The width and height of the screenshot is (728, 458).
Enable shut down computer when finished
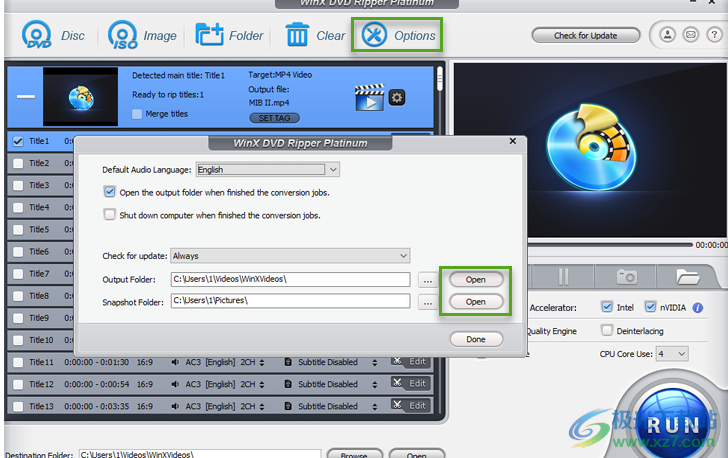coord(110,215)
